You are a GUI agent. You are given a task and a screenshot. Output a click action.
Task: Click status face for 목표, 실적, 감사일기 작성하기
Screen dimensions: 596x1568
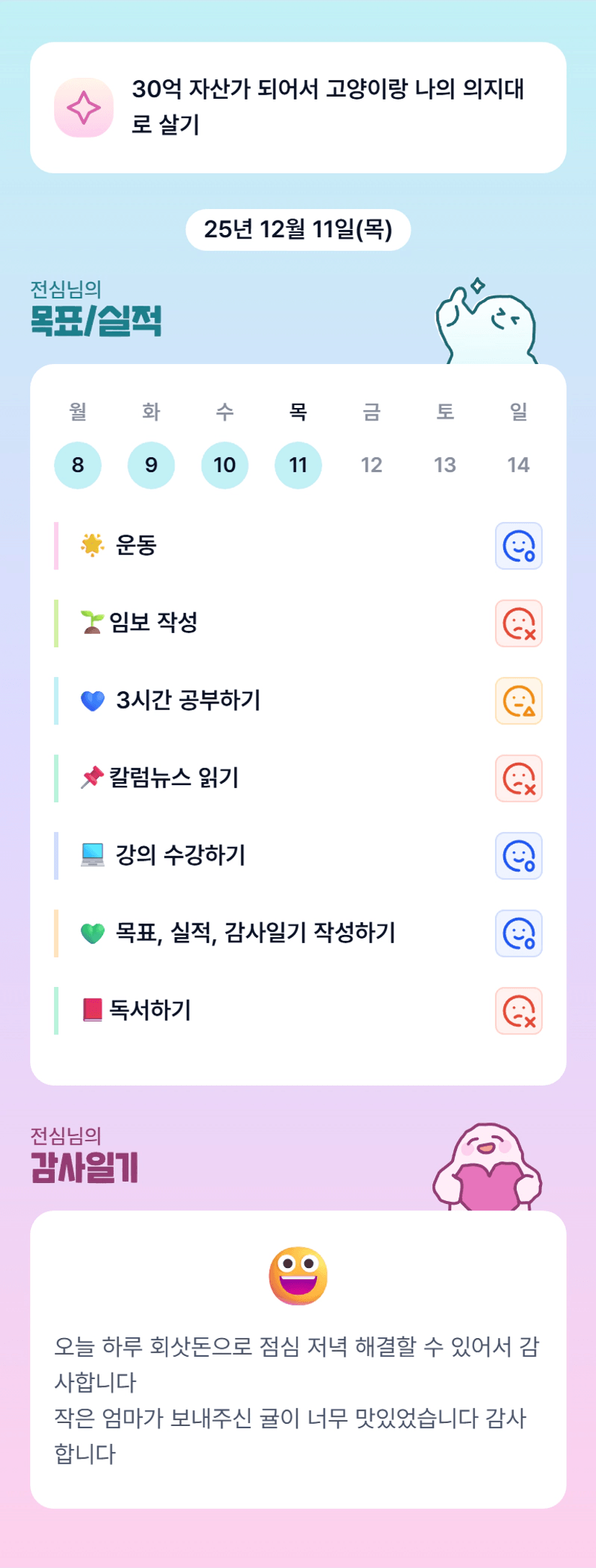(518, 934)
